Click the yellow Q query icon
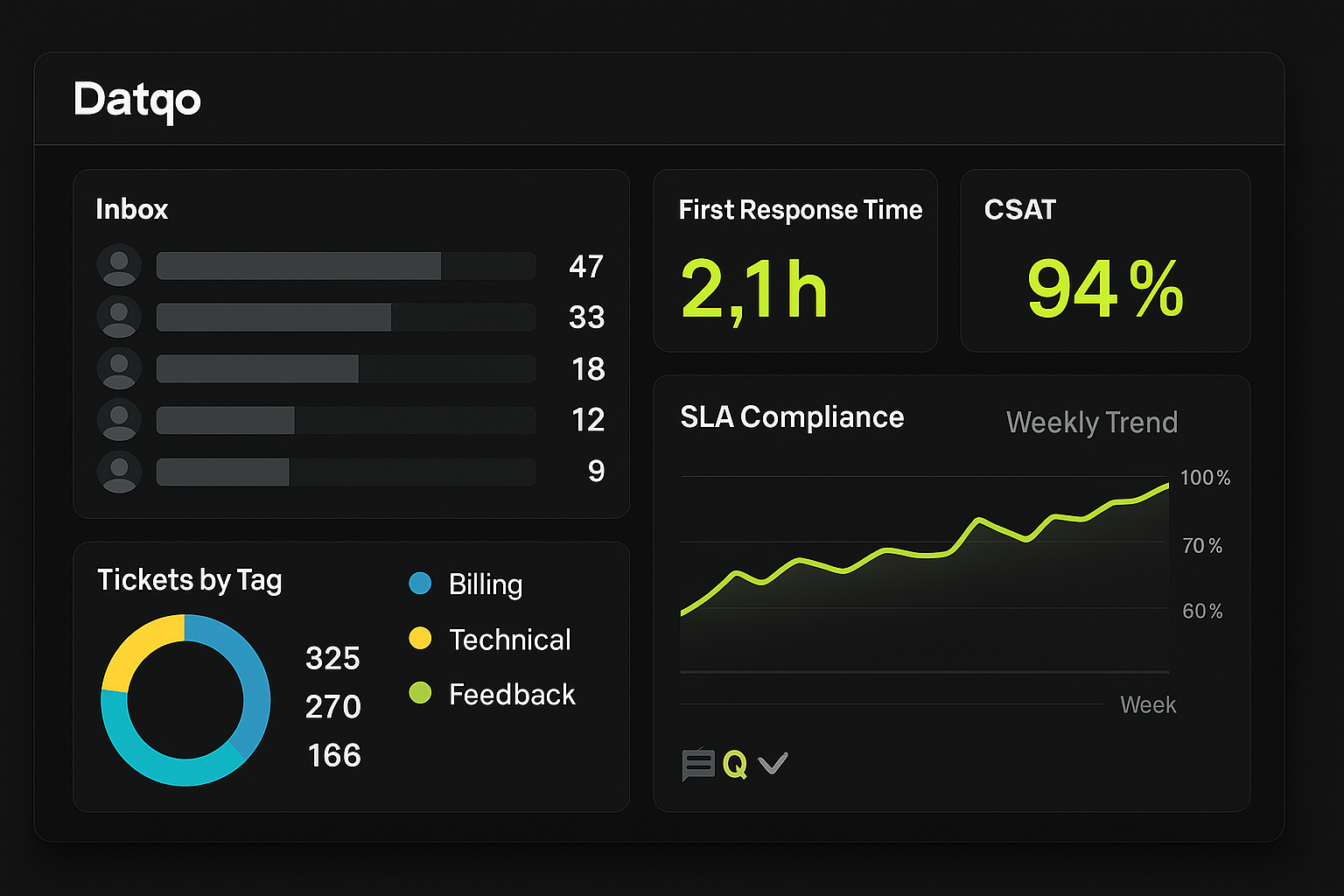This screenshot has width=1344, height=896. [x=736, y=763]
